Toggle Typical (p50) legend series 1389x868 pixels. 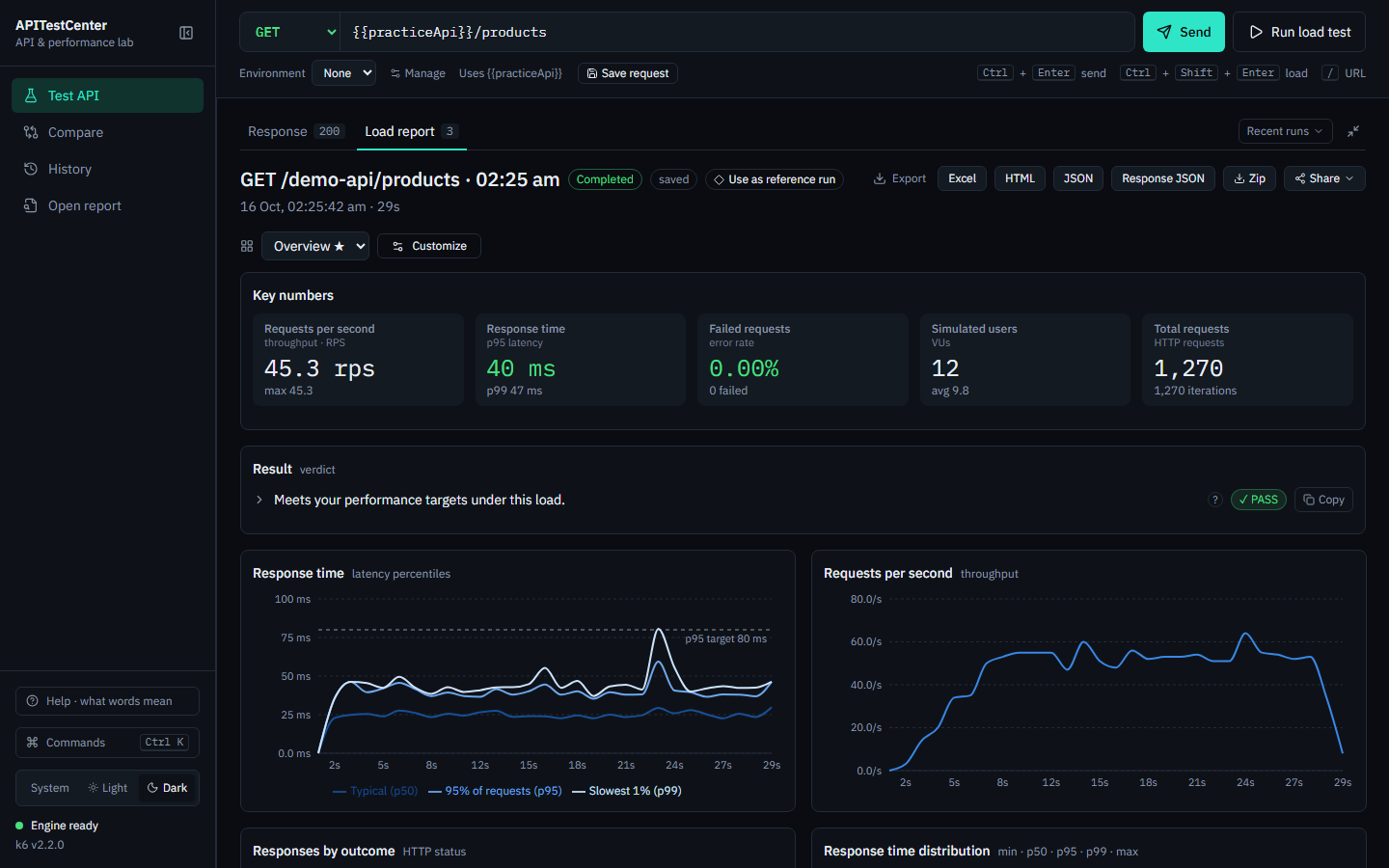(x=375, y=791)
